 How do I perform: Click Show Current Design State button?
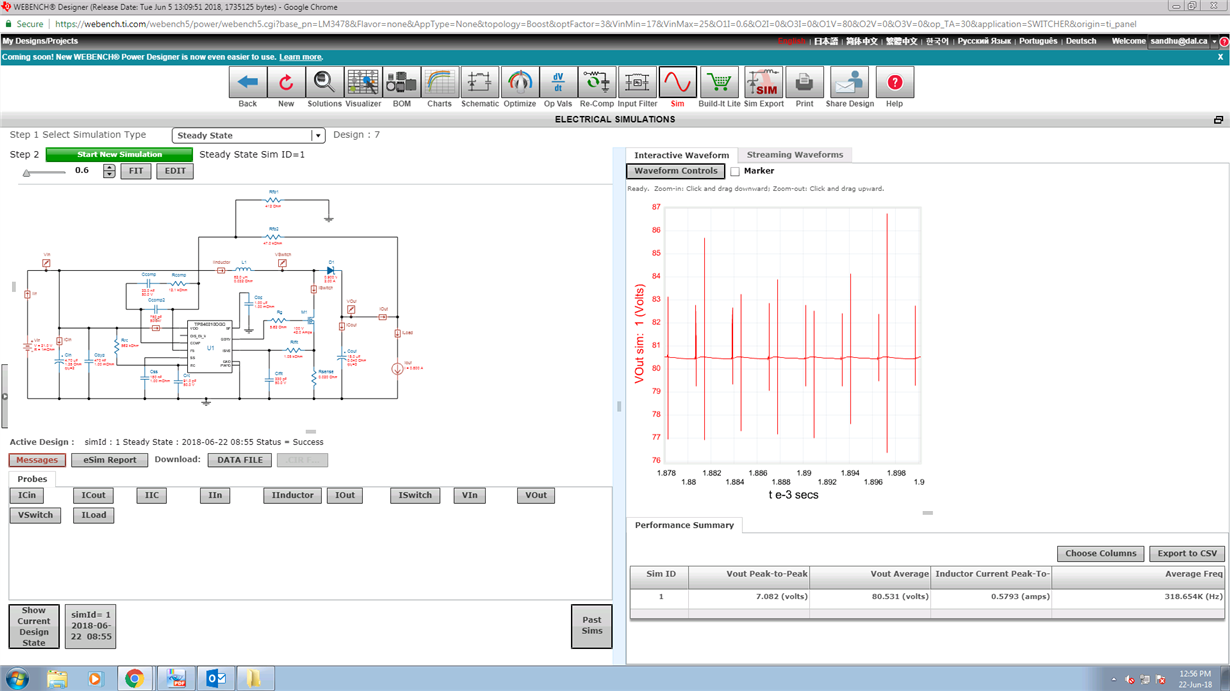[34, 626]
